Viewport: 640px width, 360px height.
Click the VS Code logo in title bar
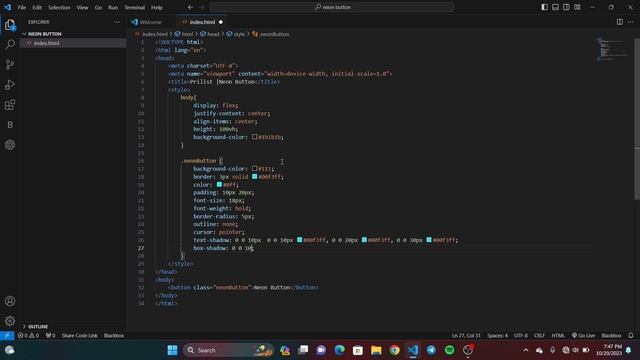[x=7, y=7]
